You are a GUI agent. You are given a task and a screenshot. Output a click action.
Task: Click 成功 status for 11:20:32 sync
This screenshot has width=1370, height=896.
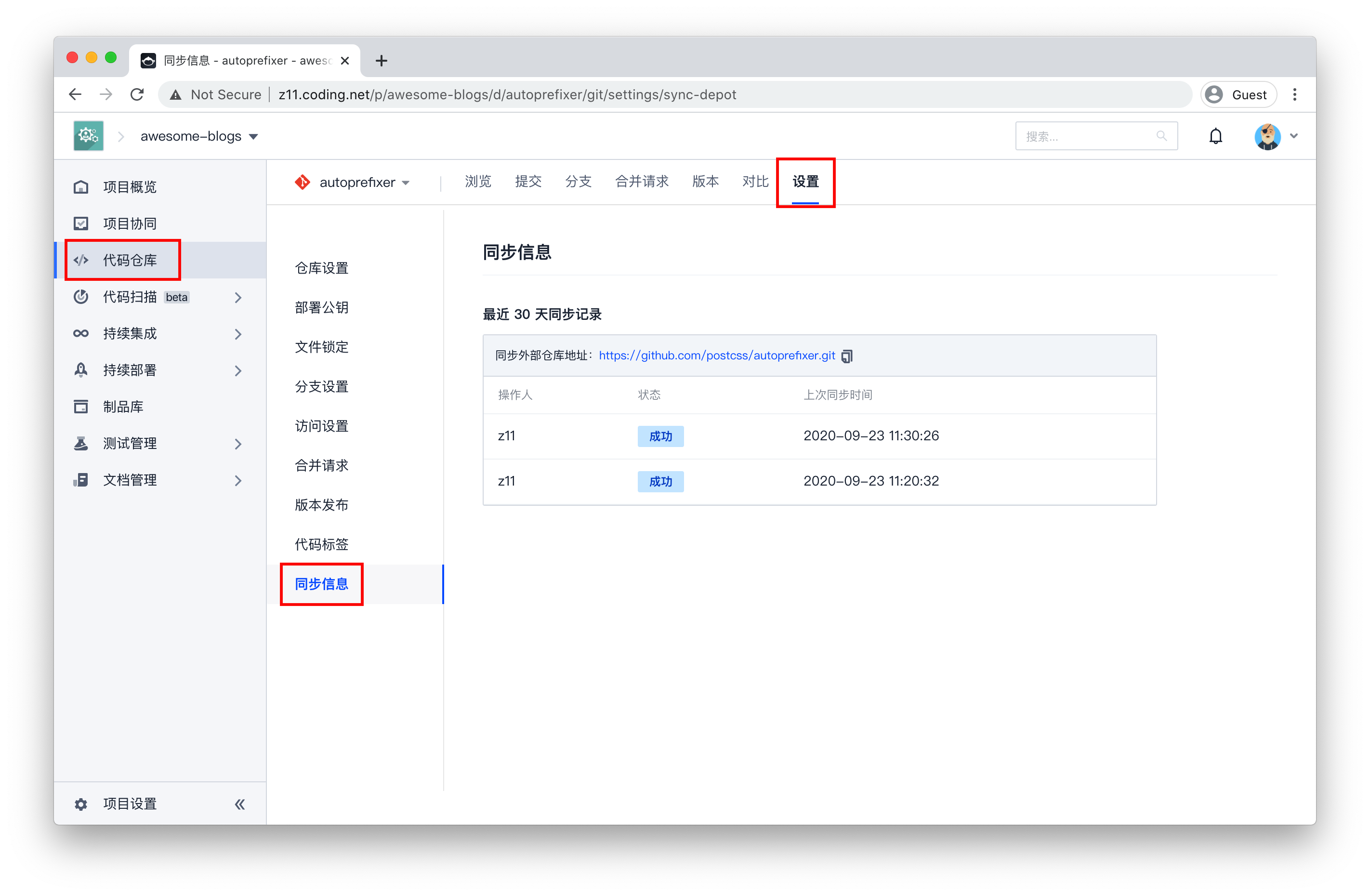coord(660,481)
